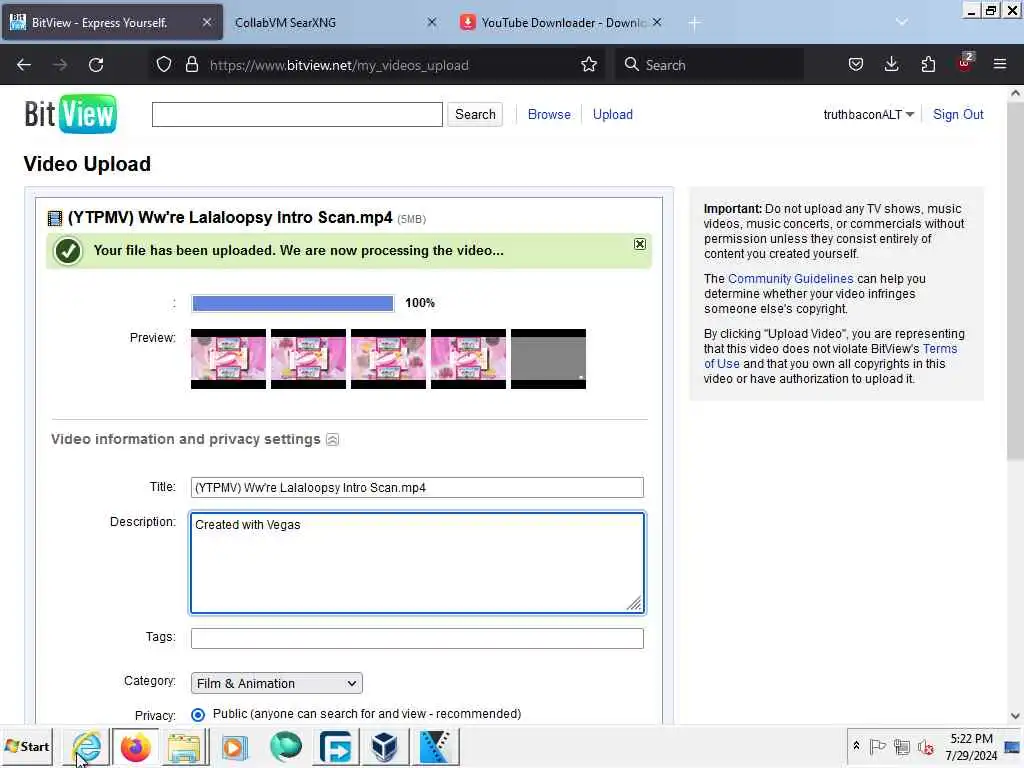Open a new browser tab
Viewport: 1024px width, 768px height.
tap(694, 24)
